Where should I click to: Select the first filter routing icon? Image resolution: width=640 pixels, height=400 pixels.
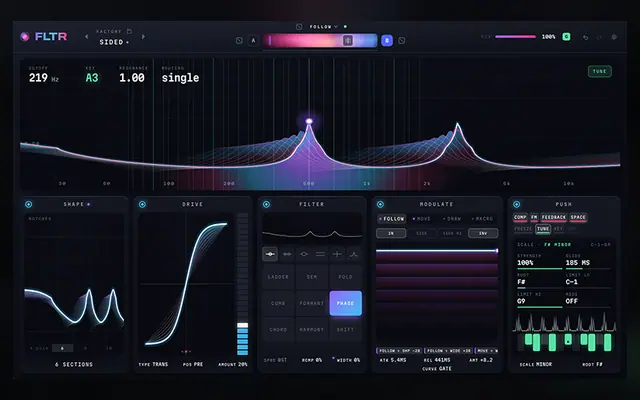click(270, 254)
